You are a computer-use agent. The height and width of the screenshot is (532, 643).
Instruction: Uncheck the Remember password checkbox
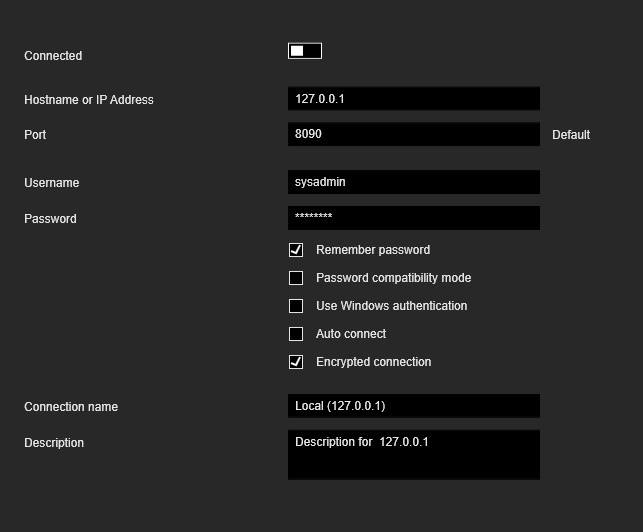pos(296,250)
